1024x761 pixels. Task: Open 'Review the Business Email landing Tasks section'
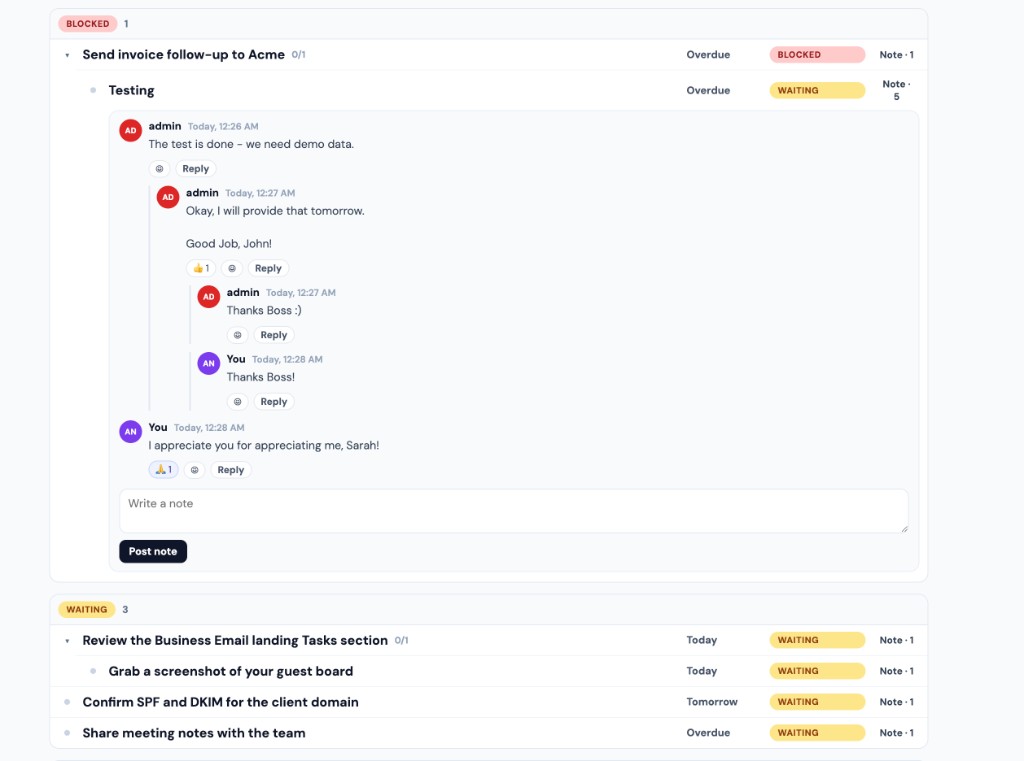[235, 640]
